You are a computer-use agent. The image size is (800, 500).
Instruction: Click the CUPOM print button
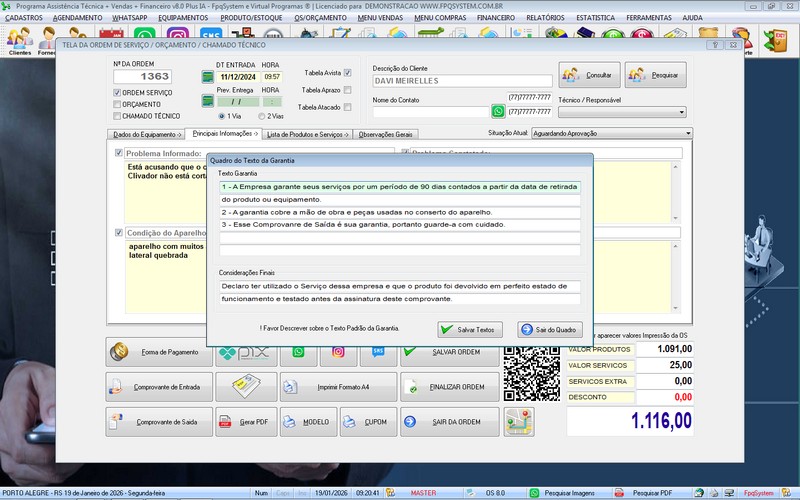[x=368, y=422]
